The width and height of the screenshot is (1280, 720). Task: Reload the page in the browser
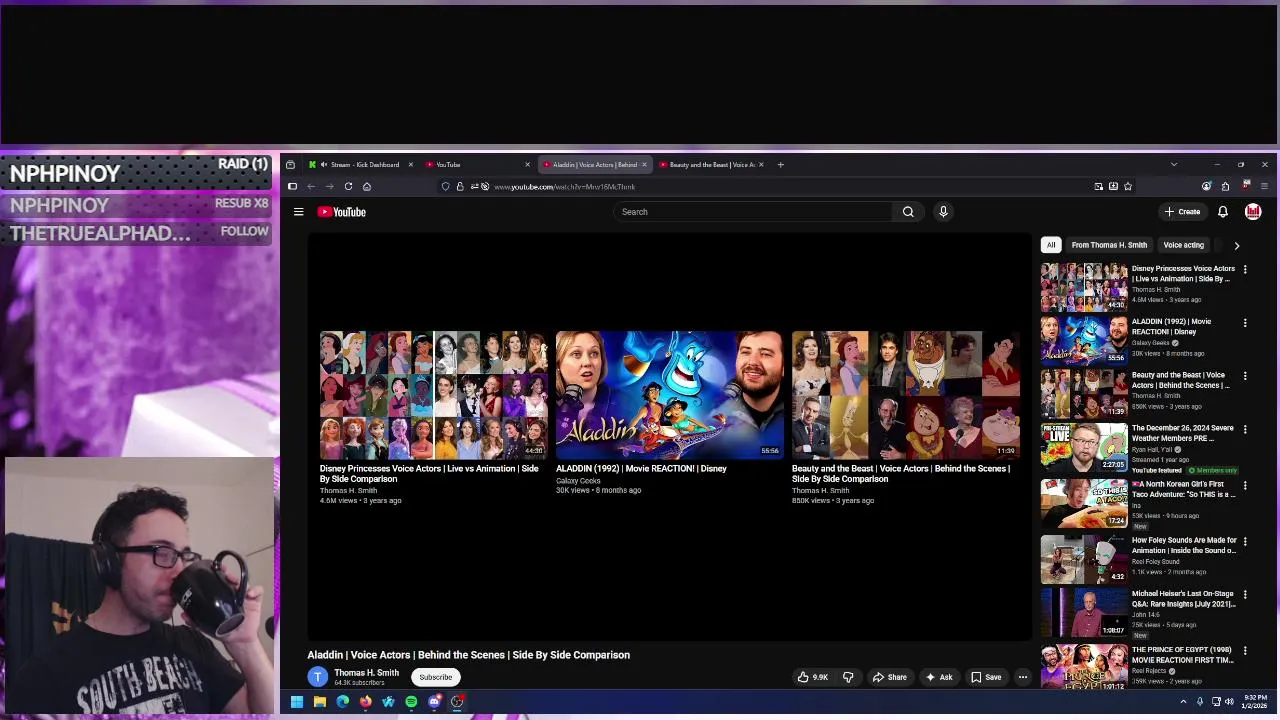click(348, 186)
